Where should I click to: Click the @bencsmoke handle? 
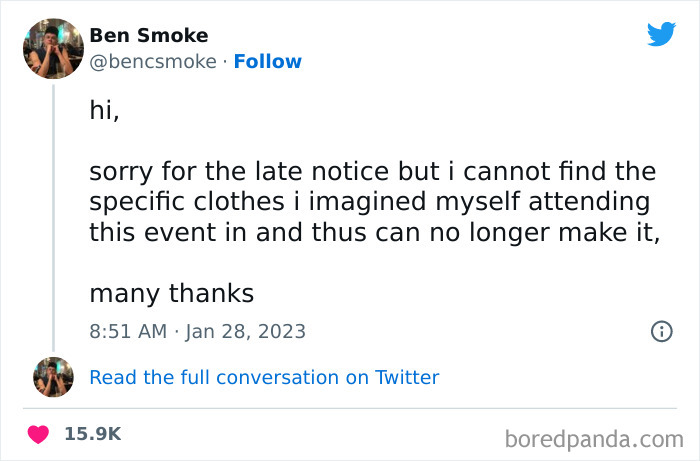(x=153, y=62)
